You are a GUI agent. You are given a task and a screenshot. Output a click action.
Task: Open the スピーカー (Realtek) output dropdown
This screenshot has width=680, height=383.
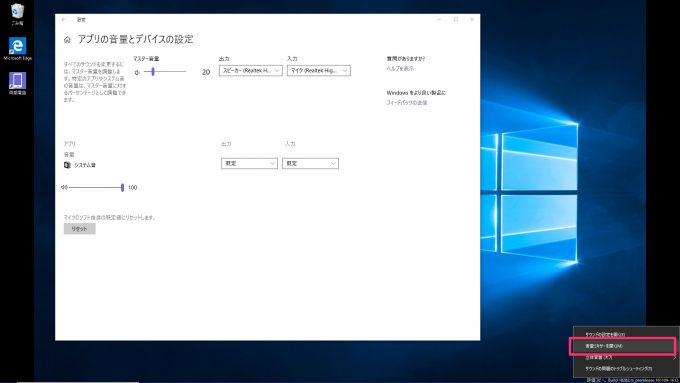click(251, 71)
